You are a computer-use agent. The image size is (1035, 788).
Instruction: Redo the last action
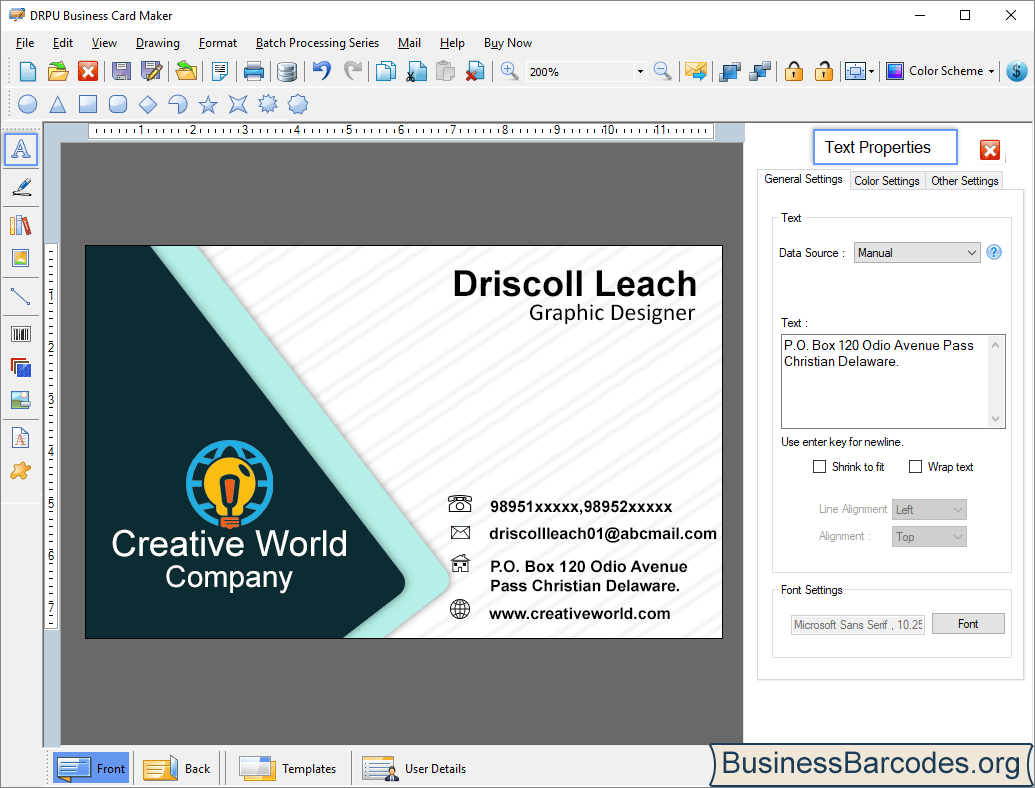[353, 71]
